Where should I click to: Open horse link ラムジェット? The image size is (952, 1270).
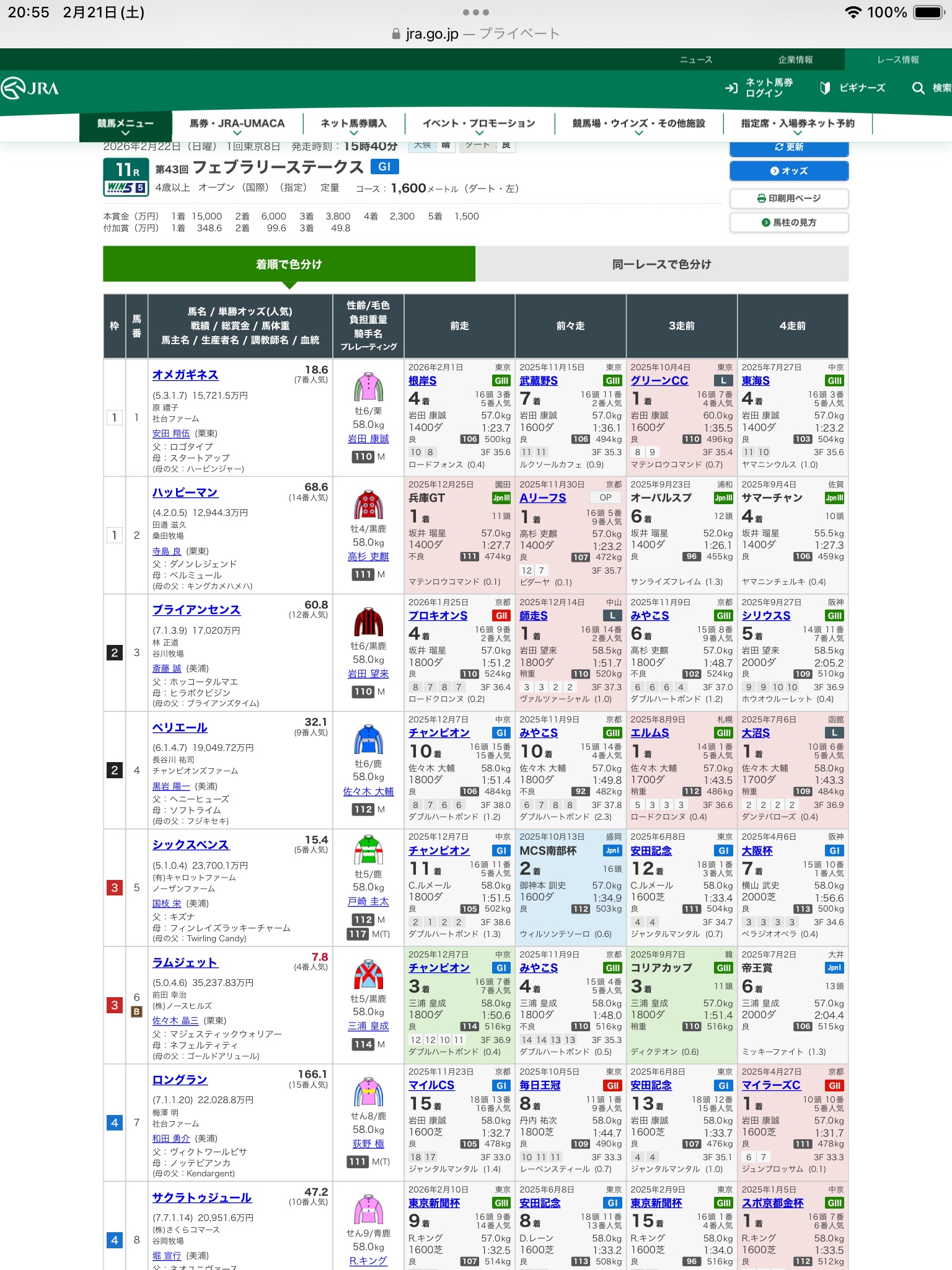[x=185, y=962]
